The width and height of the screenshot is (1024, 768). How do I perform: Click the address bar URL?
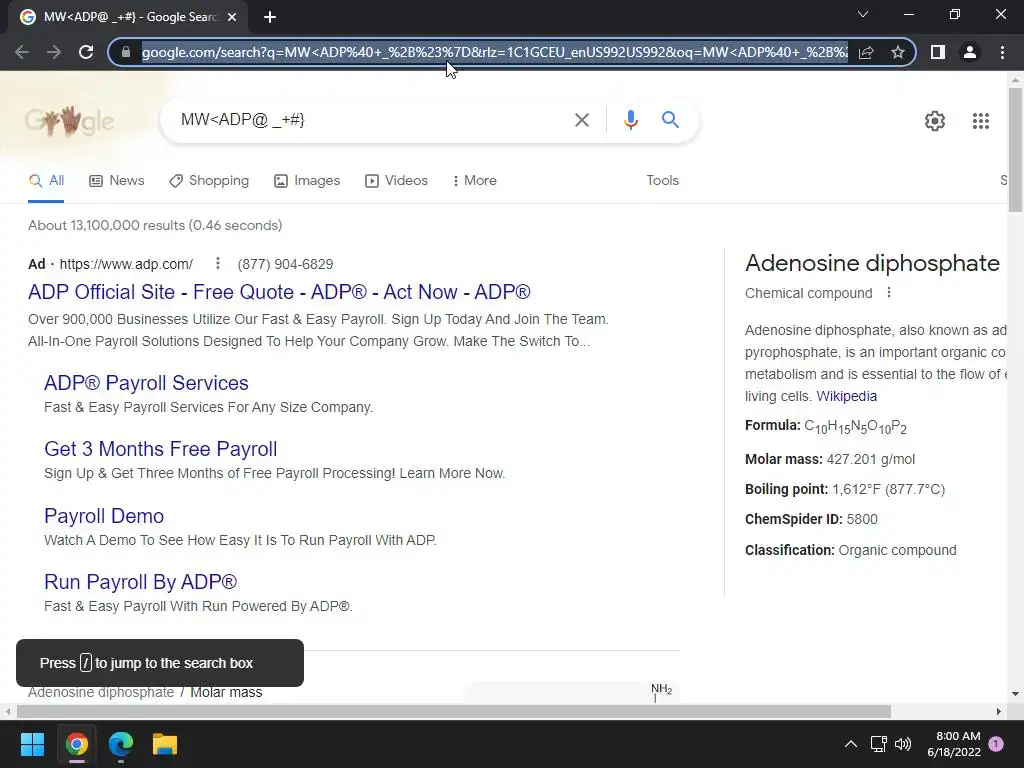pos(494,52)
